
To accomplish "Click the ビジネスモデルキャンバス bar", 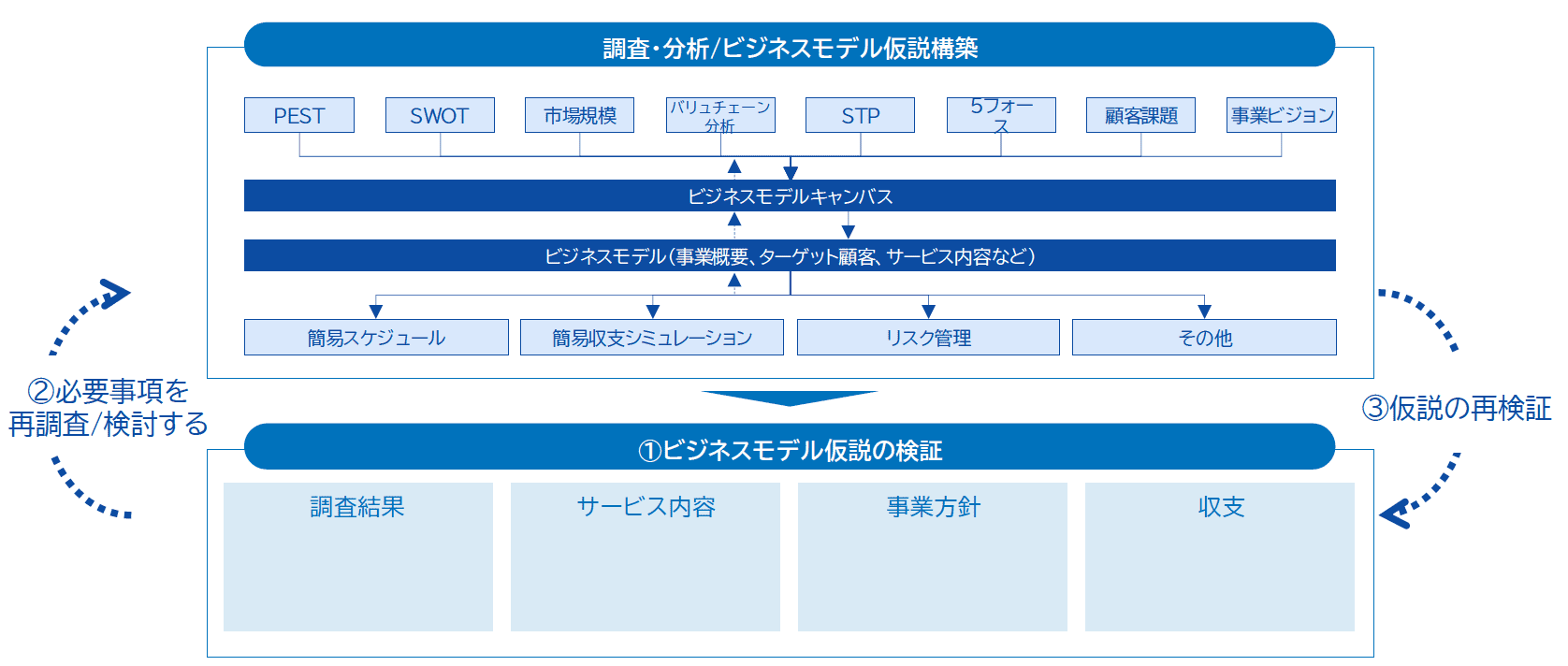I will pos(790,195).
